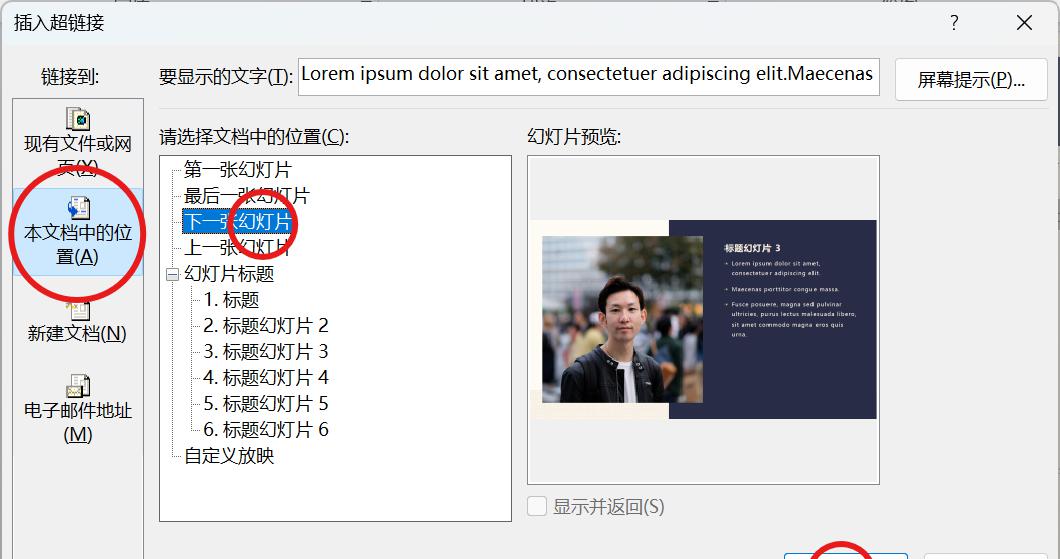Select 最后一张幻灯片 in the list
The height and width of the screenshot is (559, 1060).
[246, 196]
